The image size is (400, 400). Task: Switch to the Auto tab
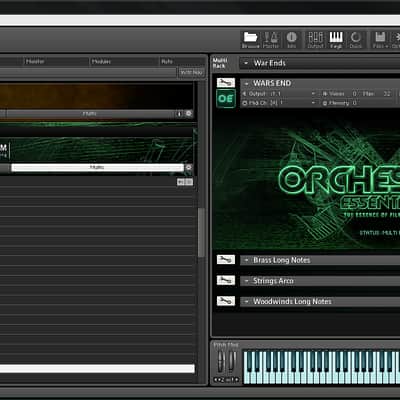[x=167, y=61]
